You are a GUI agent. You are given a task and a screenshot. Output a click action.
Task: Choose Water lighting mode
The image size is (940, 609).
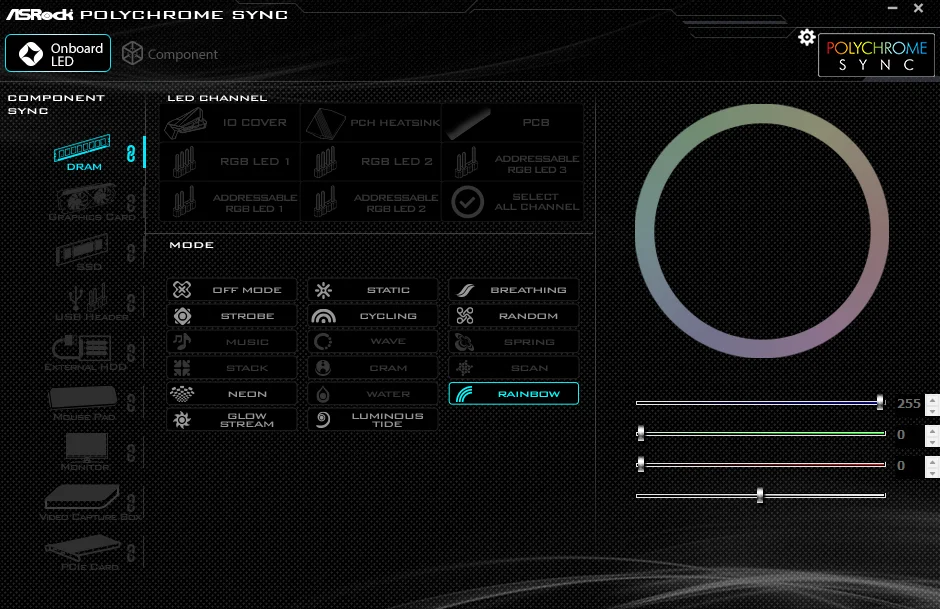pos(372,394)
